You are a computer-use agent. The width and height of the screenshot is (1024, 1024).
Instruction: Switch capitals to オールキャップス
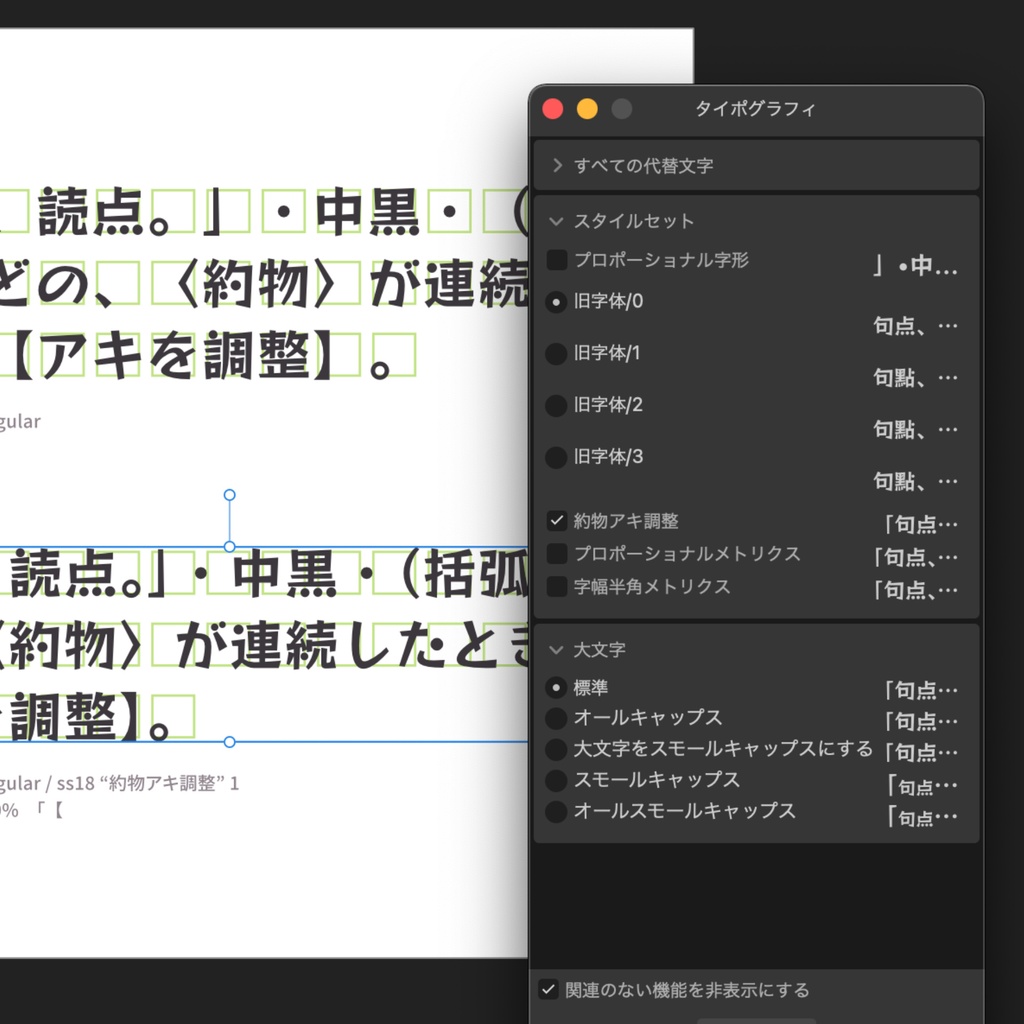pyautogui.click(x=556, y=717)
